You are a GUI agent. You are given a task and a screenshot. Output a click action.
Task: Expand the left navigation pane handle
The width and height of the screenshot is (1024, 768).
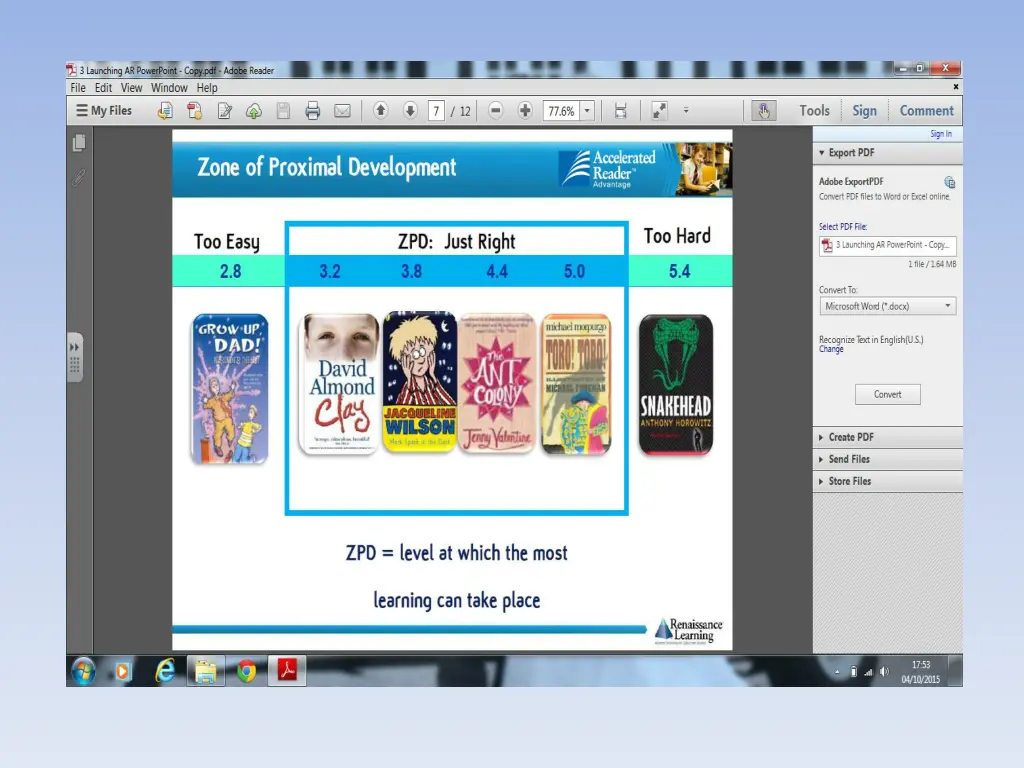[x=75, y=357]
